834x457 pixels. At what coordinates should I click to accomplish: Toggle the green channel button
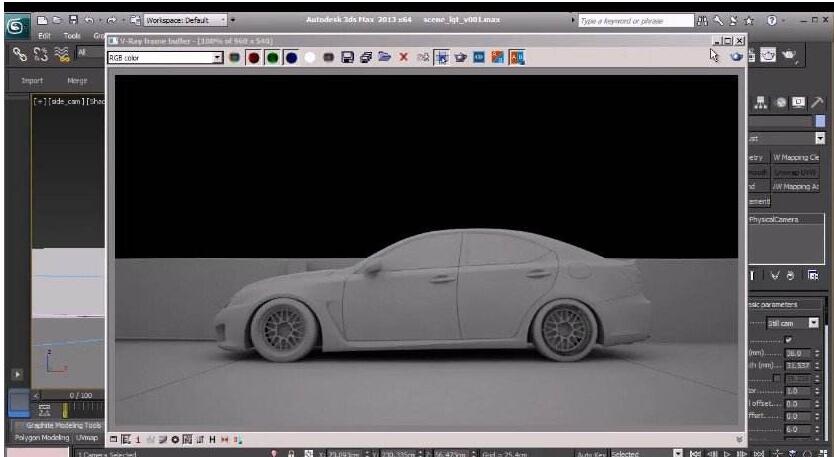[272, 58]
